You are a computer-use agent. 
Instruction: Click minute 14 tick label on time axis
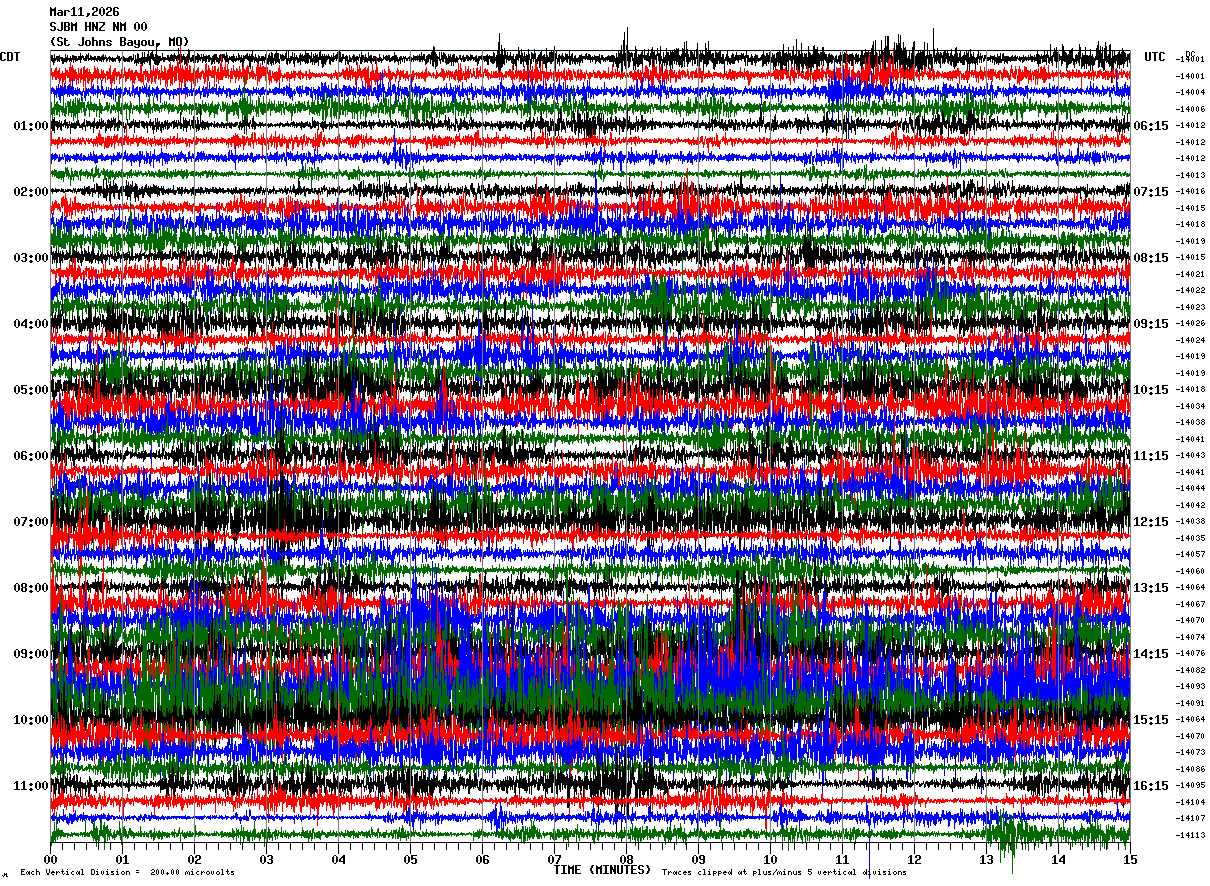1058,859
